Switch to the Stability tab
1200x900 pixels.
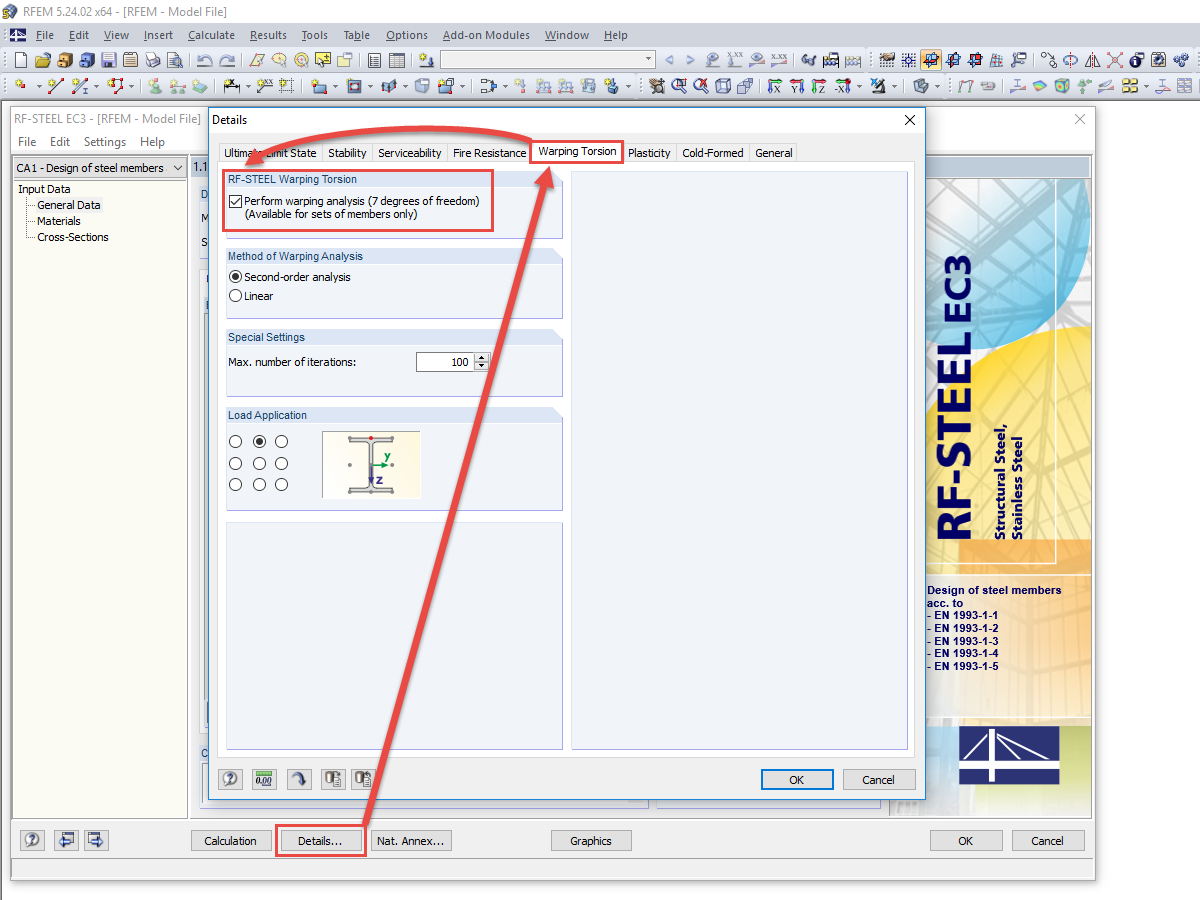pyautogui.click(x=347, y=153)
